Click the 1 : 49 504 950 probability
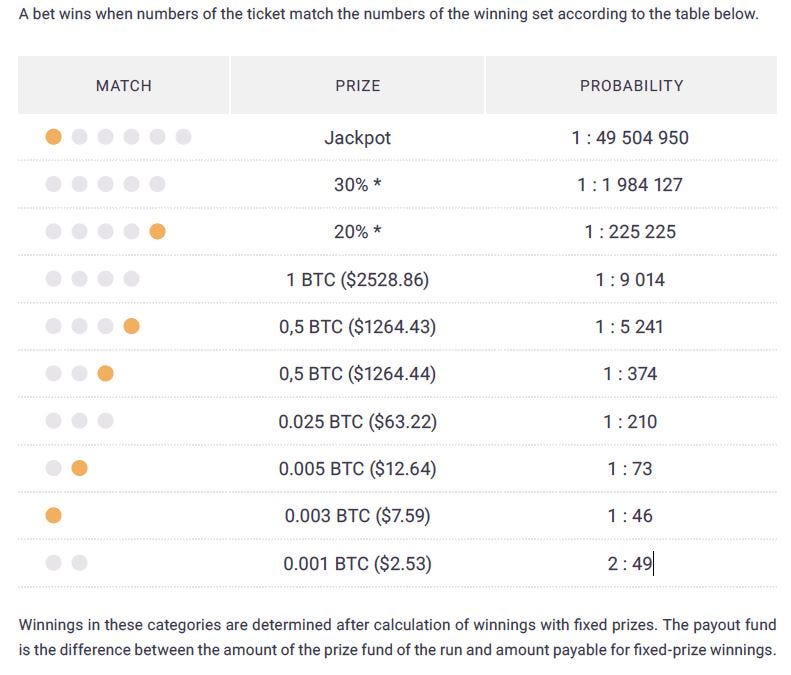This screenshot has width=791, height=675. pyautogui.click(x=630, y=138)
